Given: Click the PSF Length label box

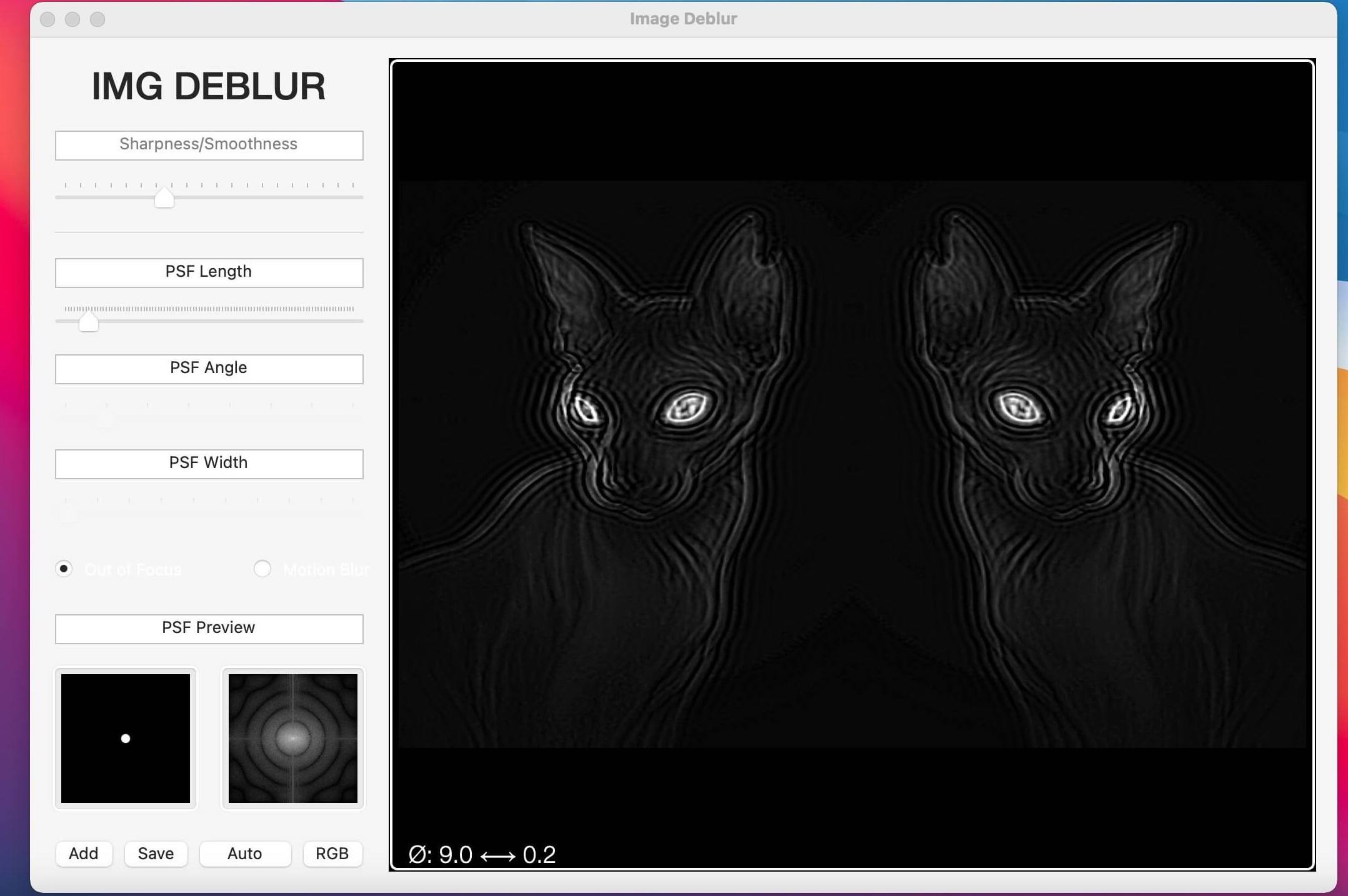Looking at the screenshot, I should click(209, 272).
